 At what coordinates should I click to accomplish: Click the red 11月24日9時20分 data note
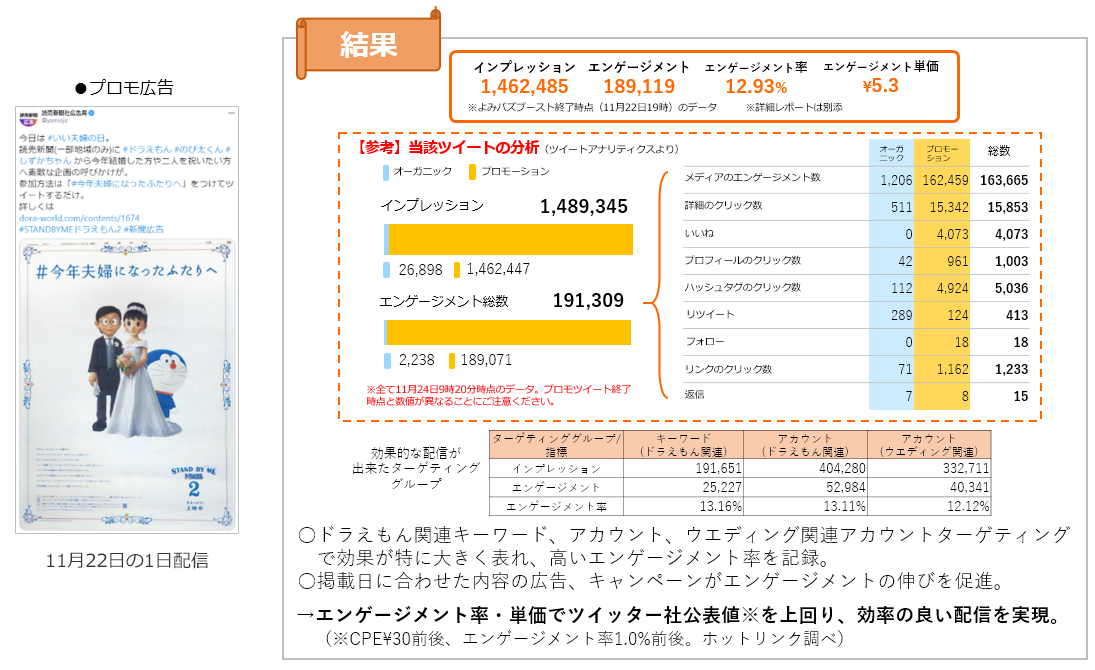pyautogui.click(x=498, y=395)
